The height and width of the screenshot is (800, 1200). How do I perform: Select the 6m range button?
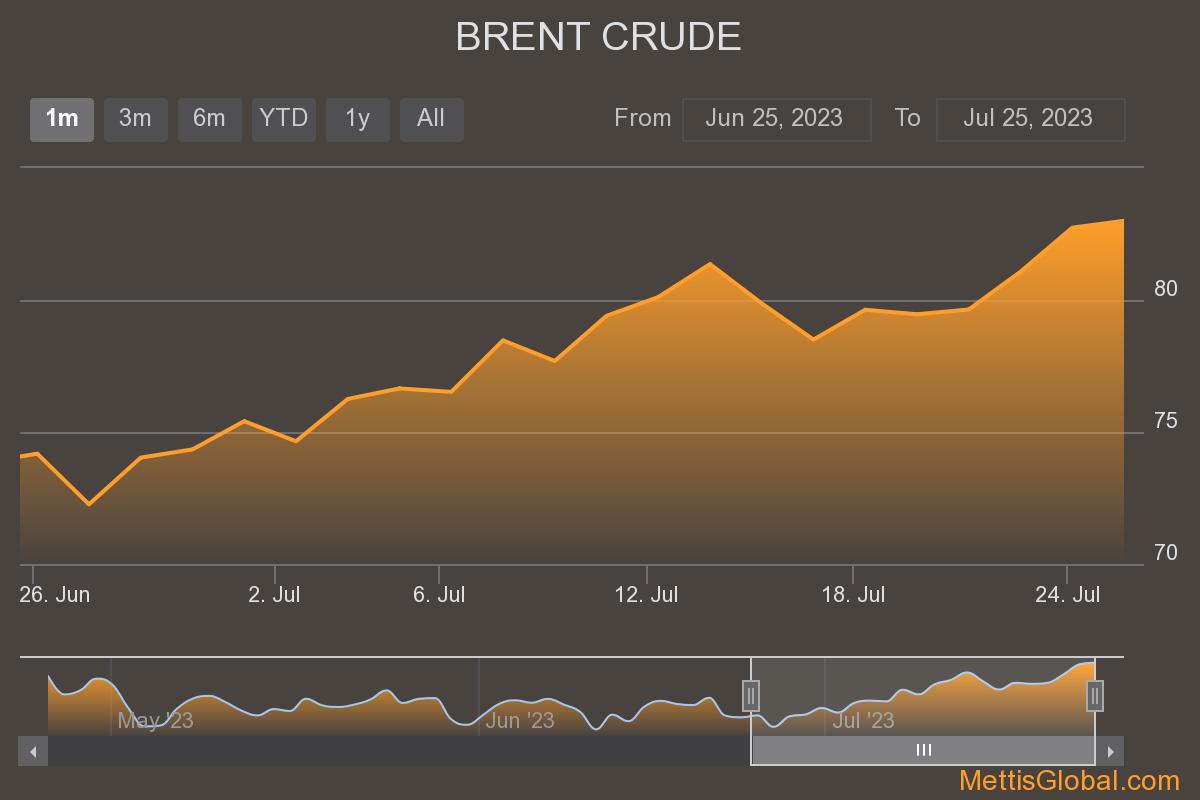pyautogui.click(x=209, y=119)
